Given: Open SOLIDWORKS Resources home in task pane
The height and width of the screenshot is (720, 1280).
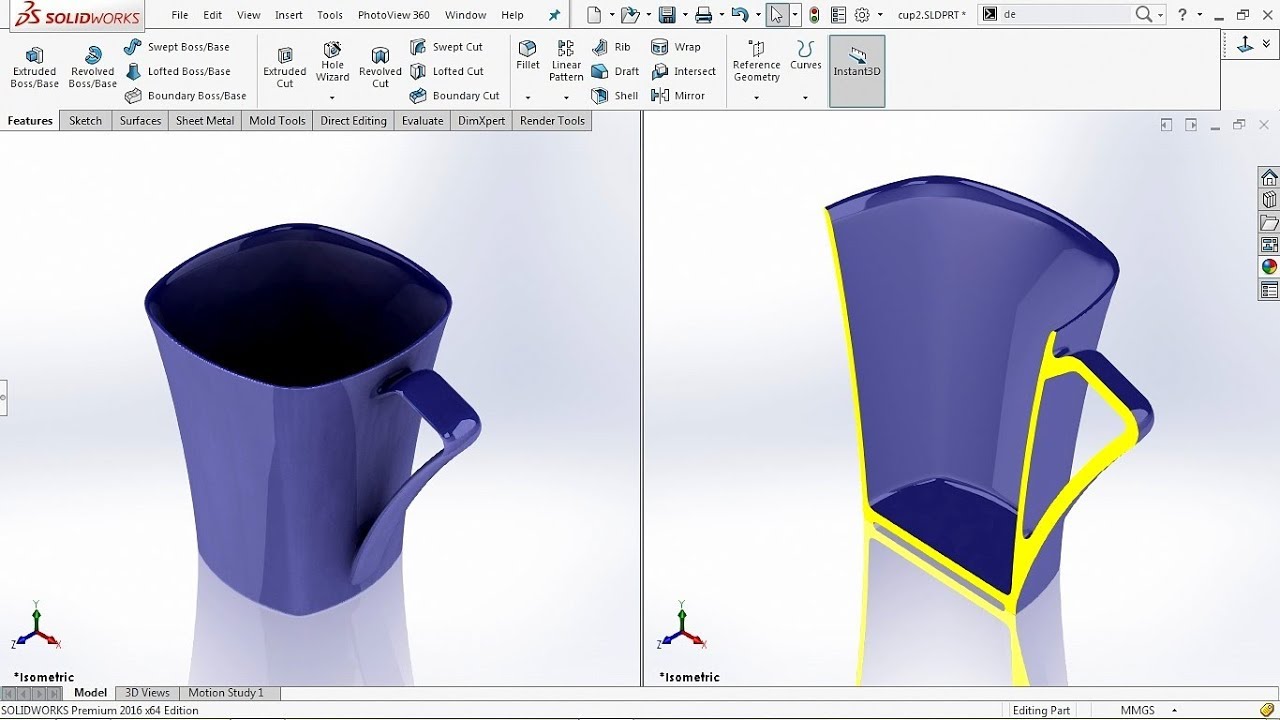Looking at the screenshot, I should [x=1269, y=177].
